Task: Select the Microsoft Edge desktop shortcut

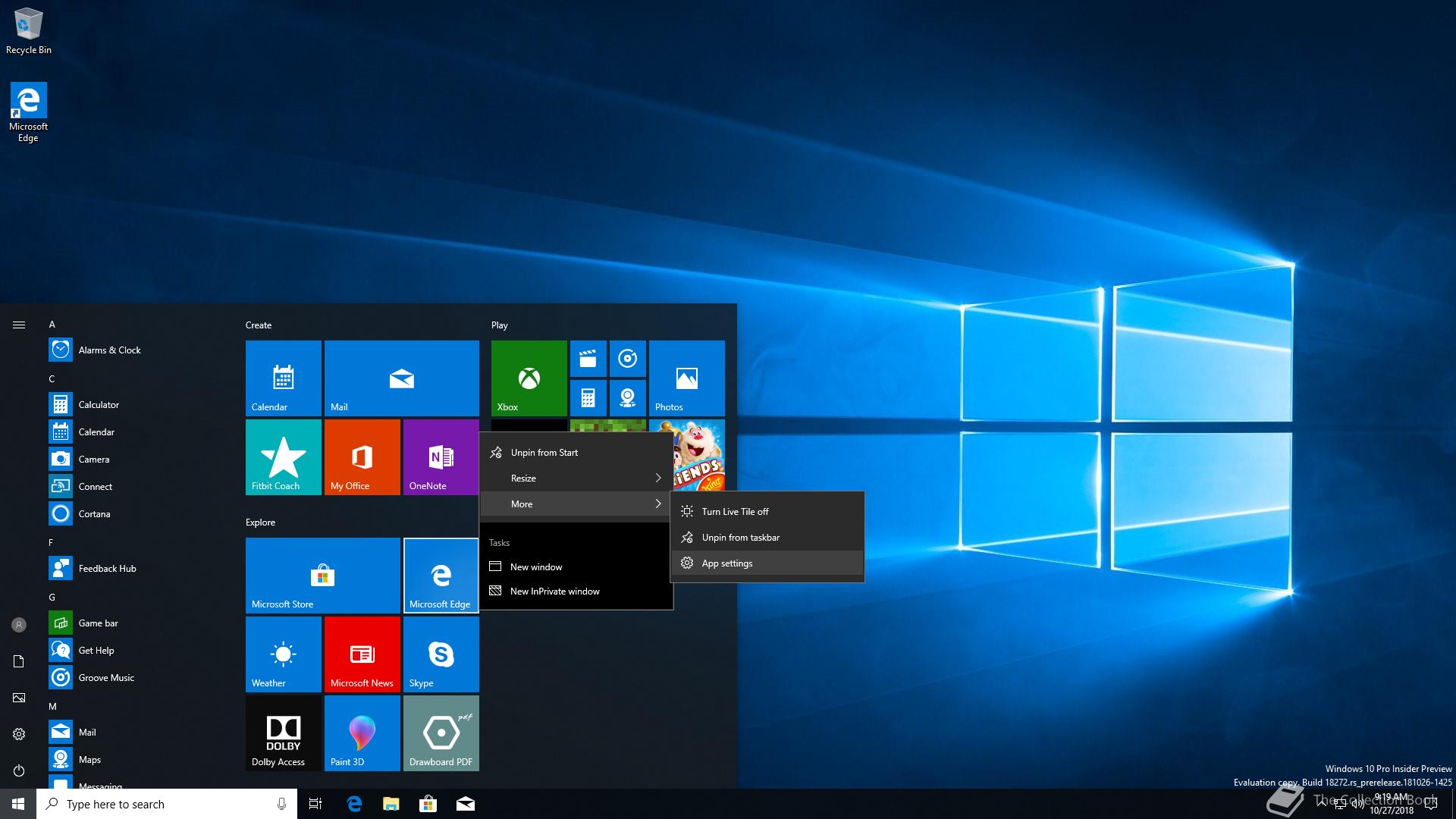Action: tap(28, 112)
